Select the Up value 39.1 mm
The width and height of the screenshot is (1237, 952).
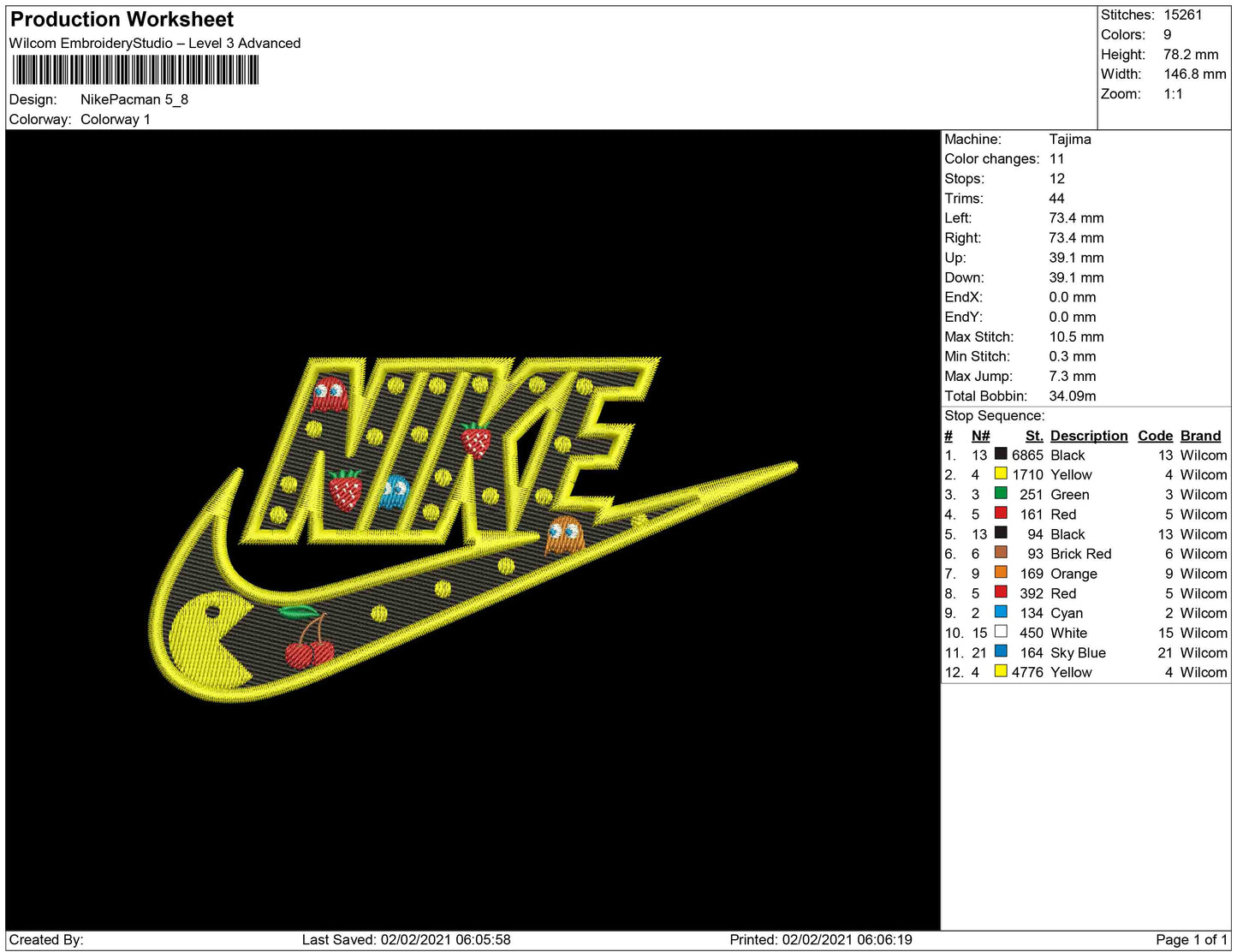1077,258
